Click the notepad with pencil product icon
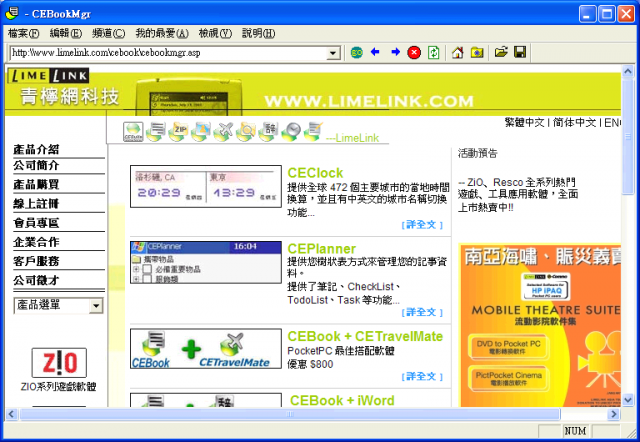 click(x=313, y=131)
